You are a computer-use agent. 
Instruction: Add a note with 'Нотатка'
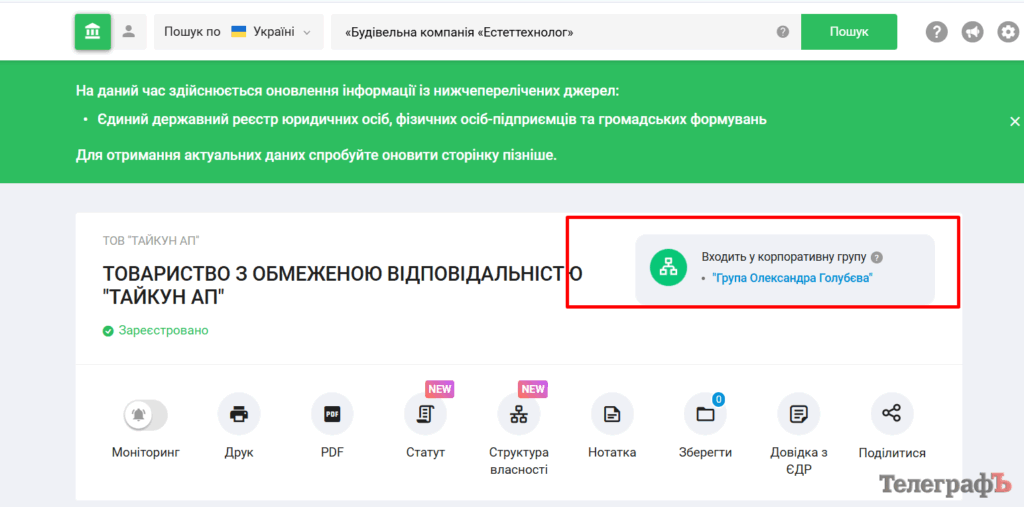tap(612, 414)
